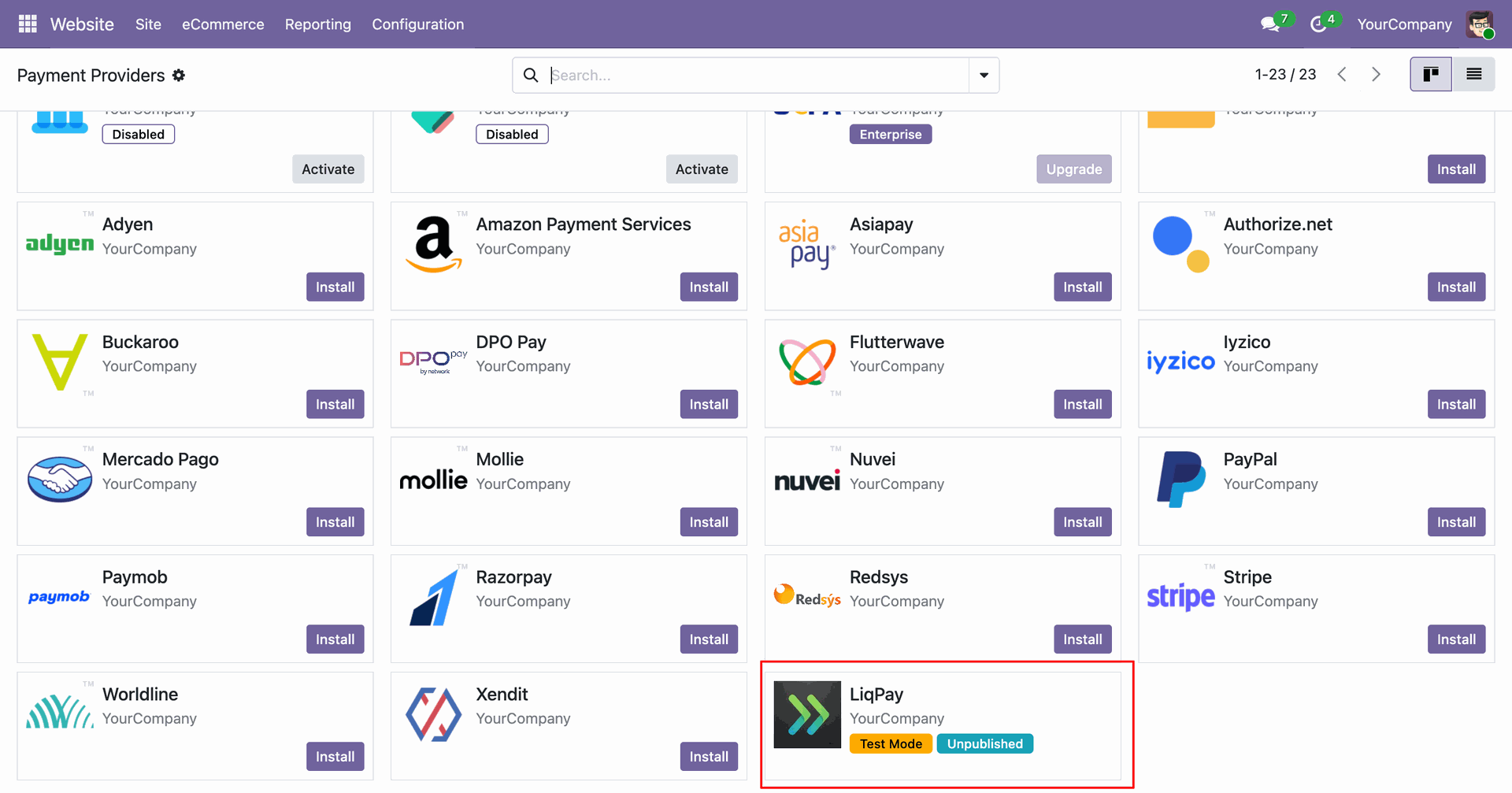
Task: Click the LiqPay provider logo
Action: (x=807, y=715)
